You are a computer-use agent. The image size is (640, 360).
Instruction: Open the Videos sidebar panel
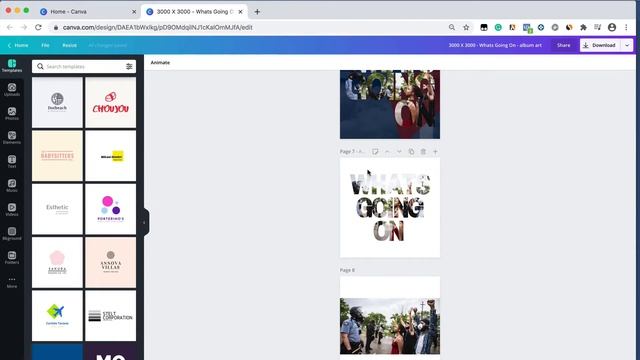12,210
